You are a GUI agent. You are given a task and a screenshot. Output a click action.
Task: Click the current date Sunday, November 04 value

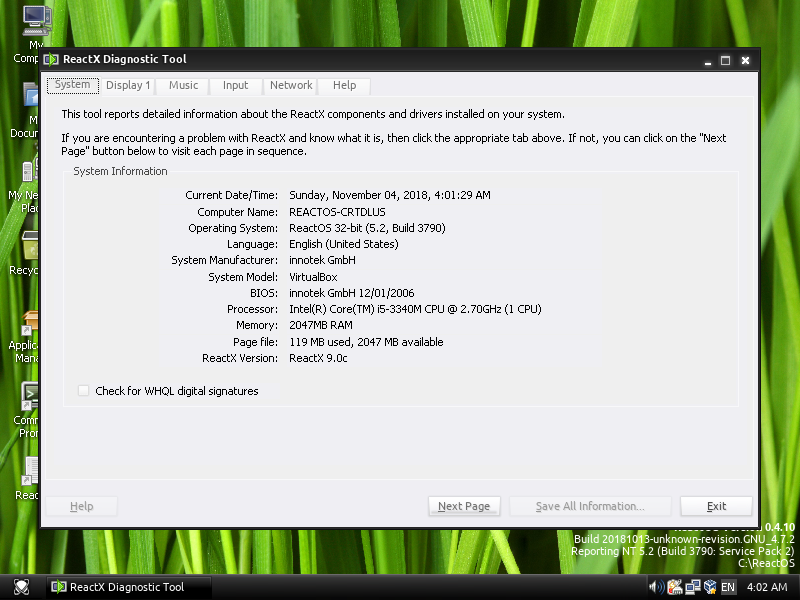(389, 195)
